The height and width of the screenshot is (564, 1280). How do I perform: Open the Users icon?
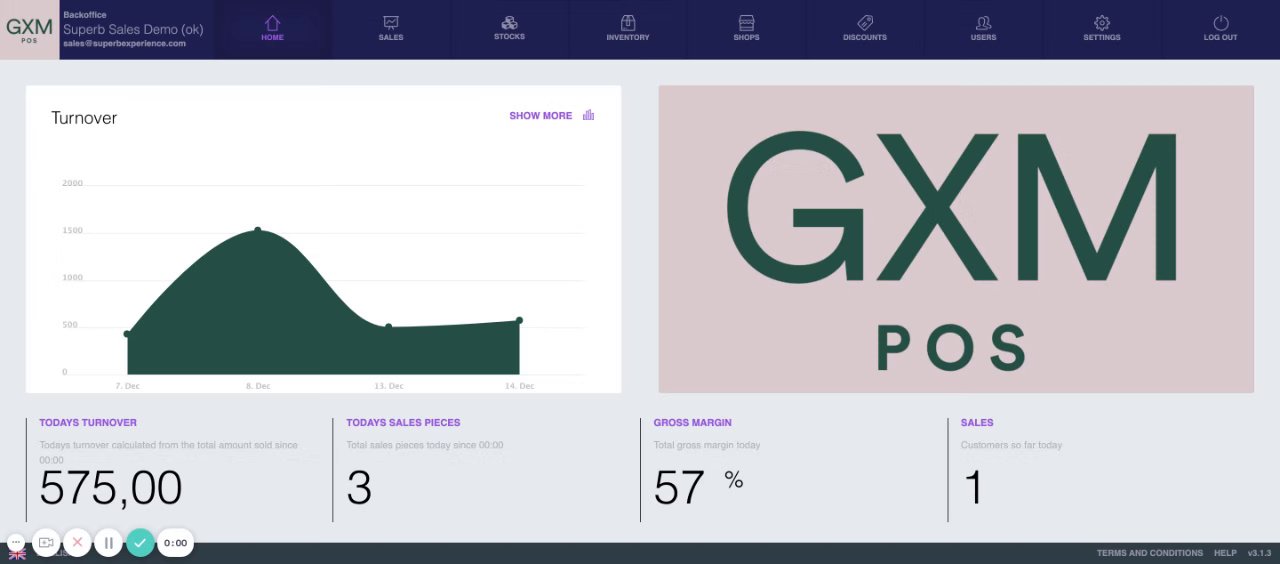click(x=983, y=22)
